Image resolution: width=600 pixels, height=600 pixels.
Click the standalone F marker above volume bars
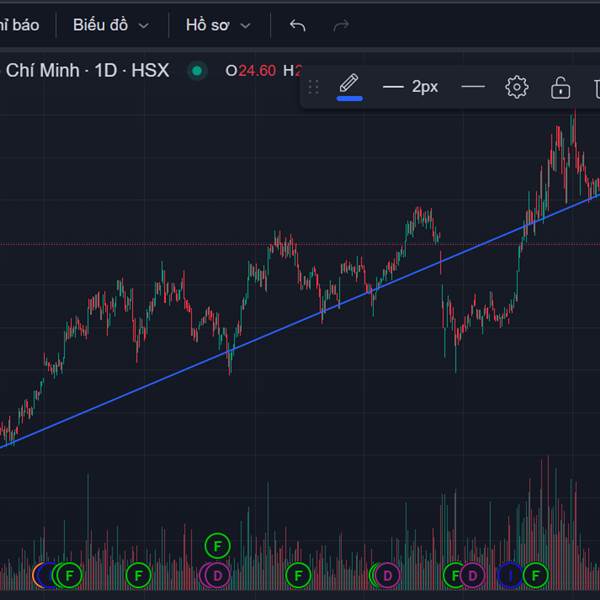(217, 546)
